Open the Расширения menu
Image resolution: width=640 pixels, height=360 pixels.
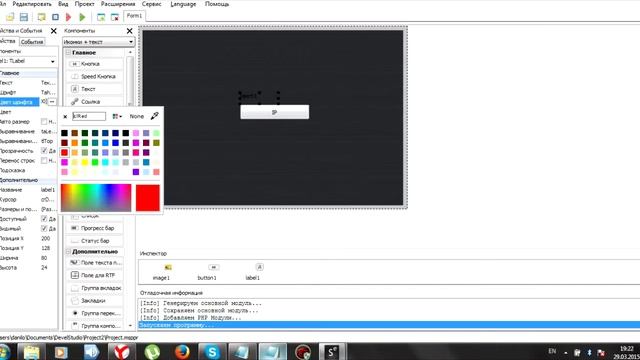coord(118,4)
